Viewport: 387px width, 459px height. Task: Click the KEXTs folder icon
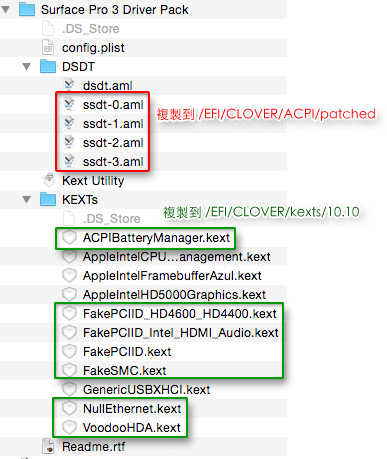(x=48, y=199)
